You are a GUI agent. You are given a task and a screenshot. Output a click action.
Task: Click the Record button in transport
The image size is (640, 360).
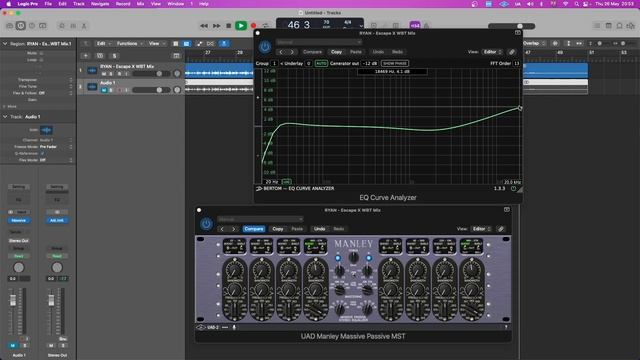click(253, 26)
